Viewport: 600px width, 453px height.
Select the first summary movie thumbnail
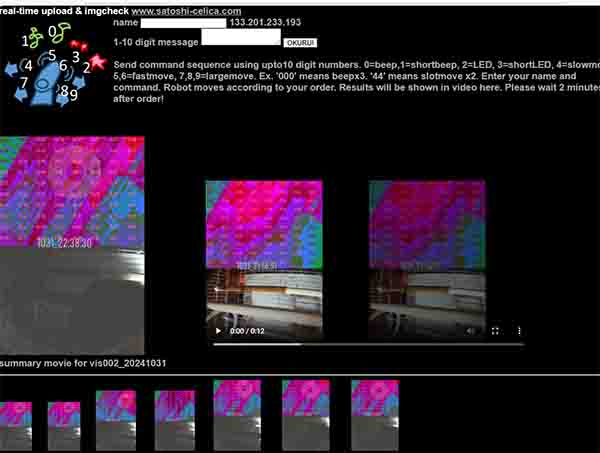(x=15, y=427)
